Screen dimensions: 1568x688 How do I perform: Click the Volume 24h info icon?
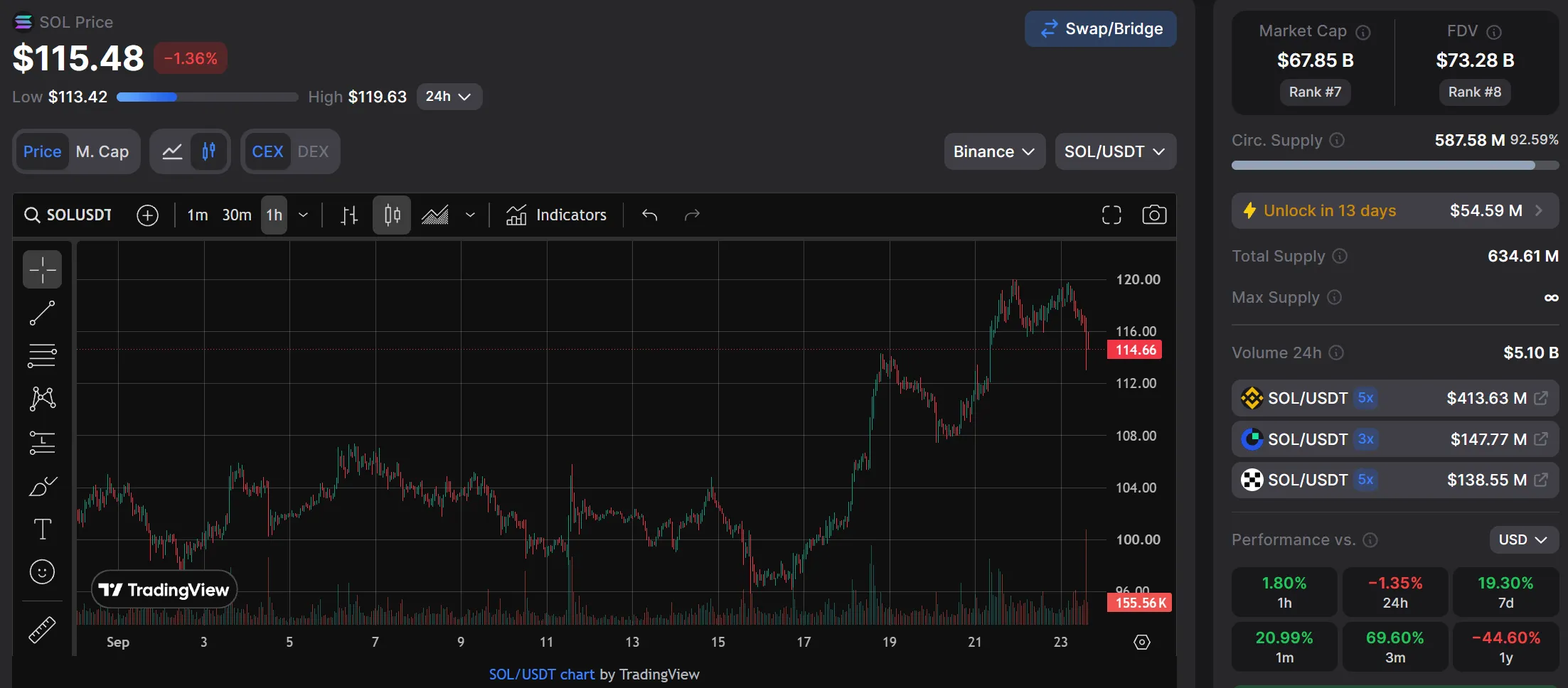coord(1336,353)
